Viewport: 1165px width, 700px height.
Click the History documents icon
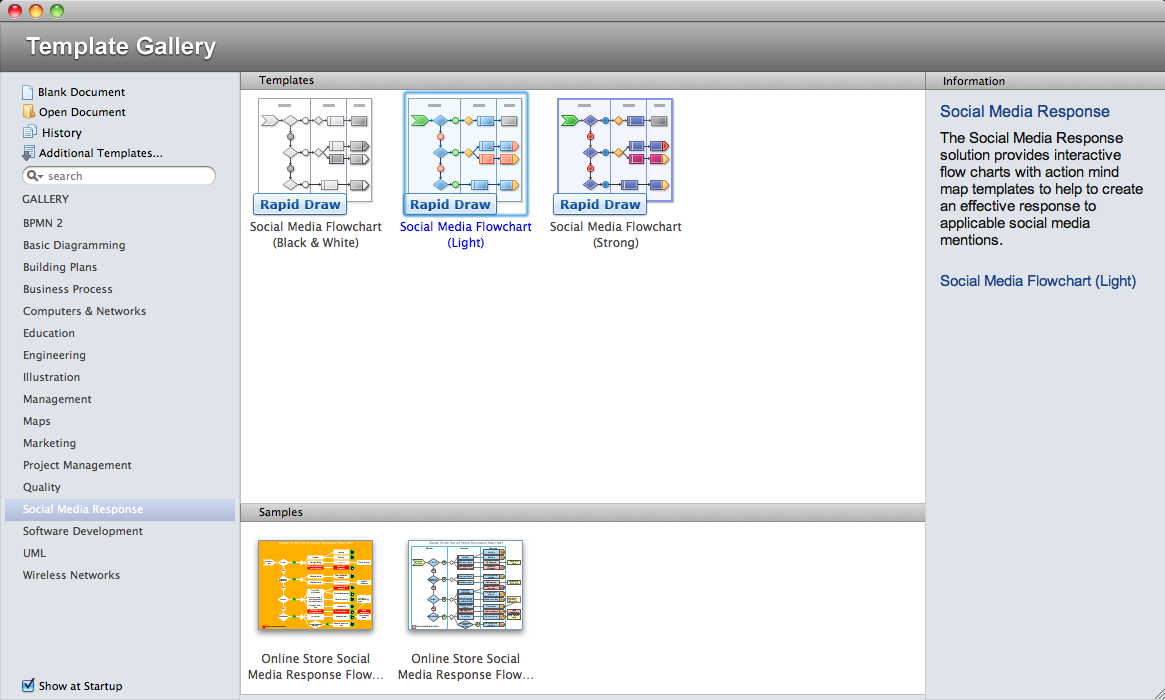click(x=30, y=132)
